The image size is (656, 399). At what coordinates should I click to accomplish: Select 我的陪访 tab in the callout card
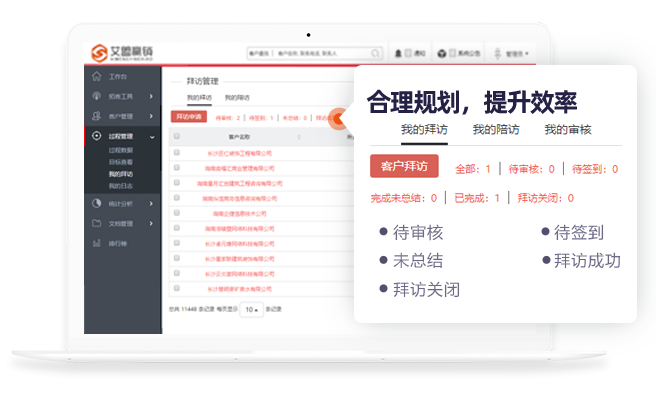point(496,130)
